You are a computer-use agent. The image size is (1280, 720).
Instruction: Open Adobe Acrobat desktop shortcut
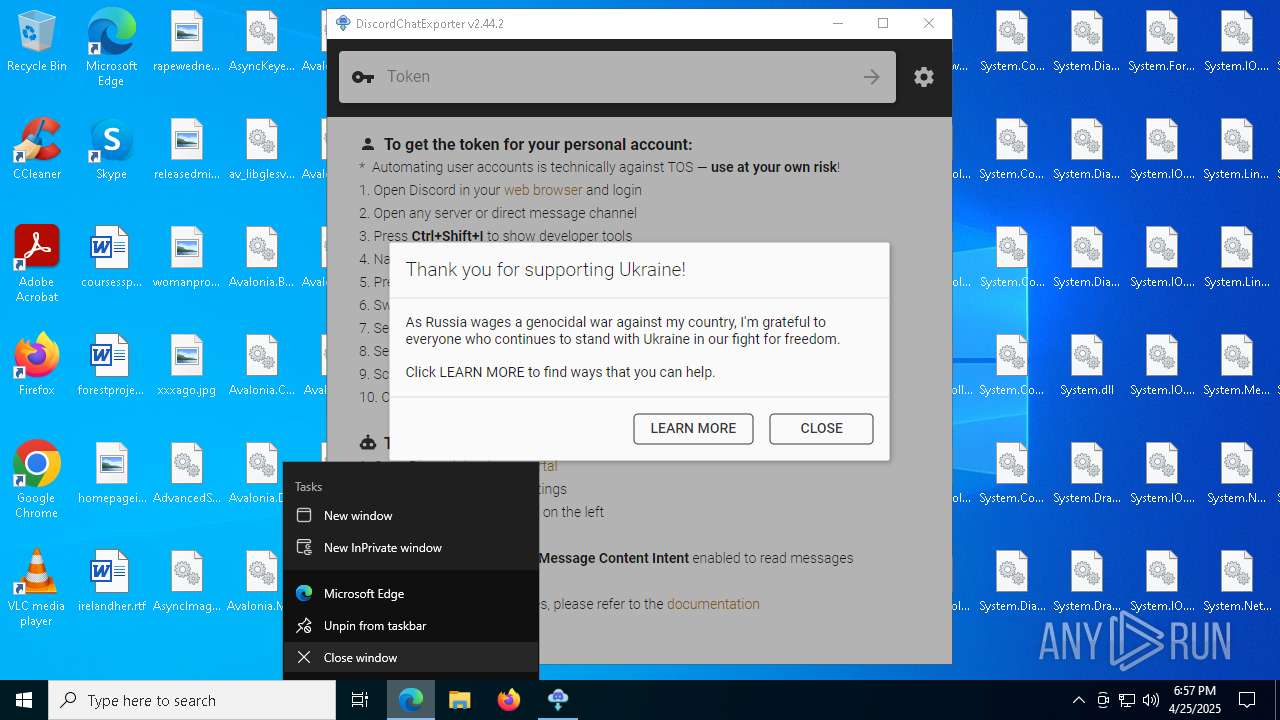pos(37,264)
